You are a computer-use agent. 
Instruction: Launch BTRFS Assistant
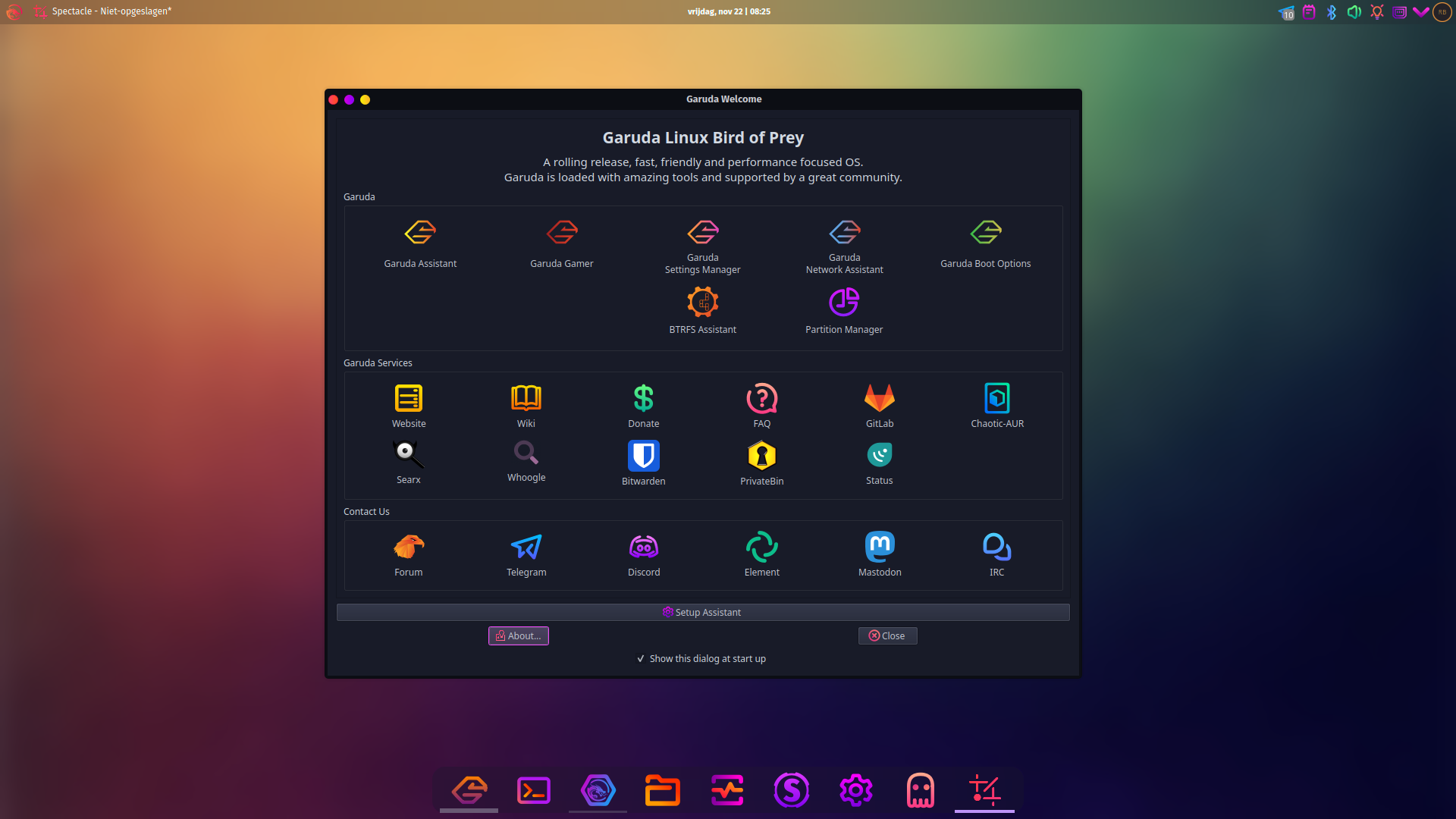(x=703, y=310)
